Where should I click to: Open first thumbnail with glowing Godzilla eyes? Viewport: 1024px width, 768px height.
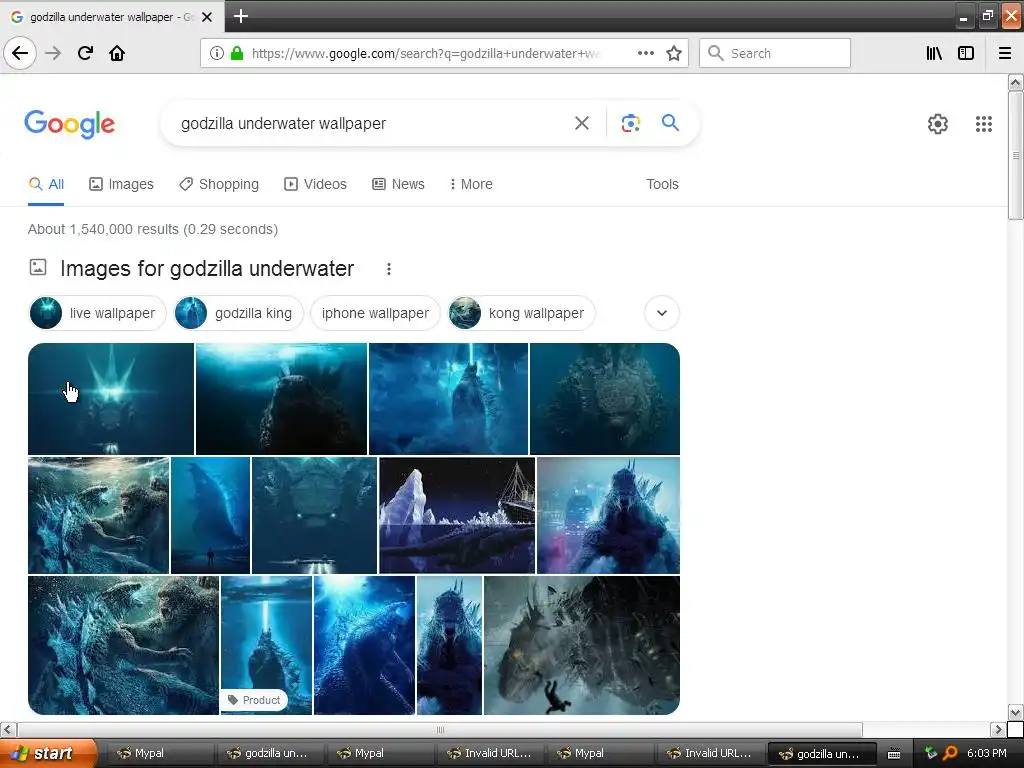click(x=111, y=398)
